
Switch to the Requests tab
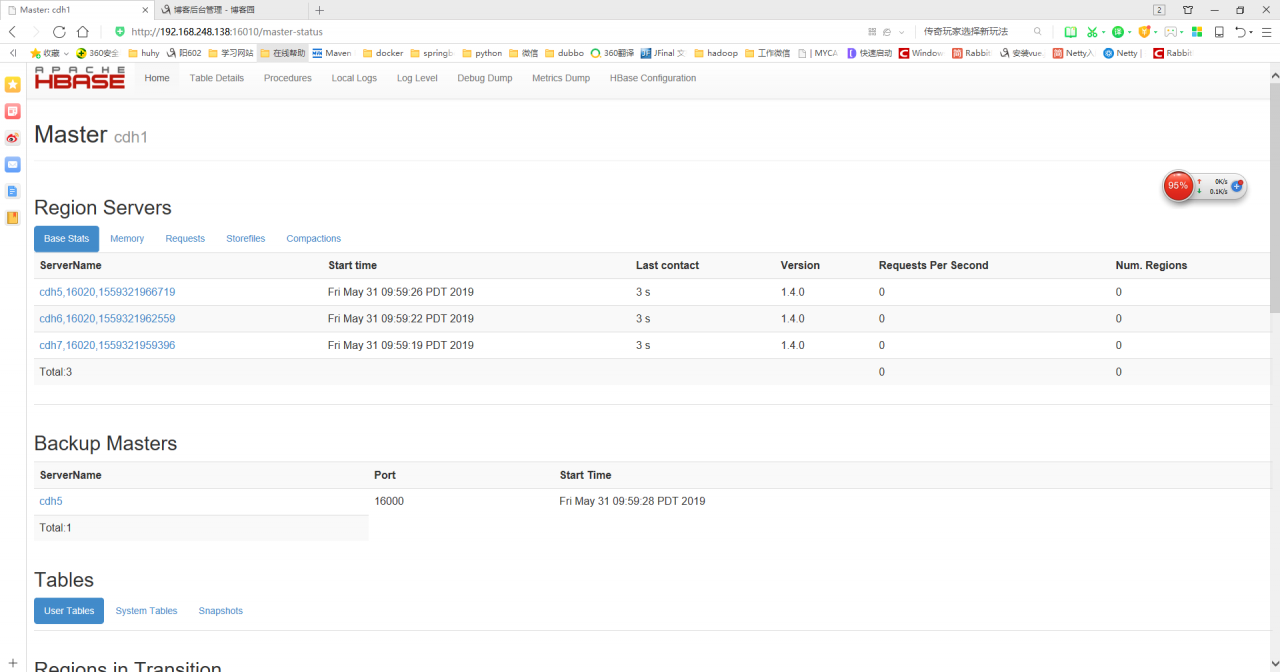pyautogui.click(x=185, y=239)
